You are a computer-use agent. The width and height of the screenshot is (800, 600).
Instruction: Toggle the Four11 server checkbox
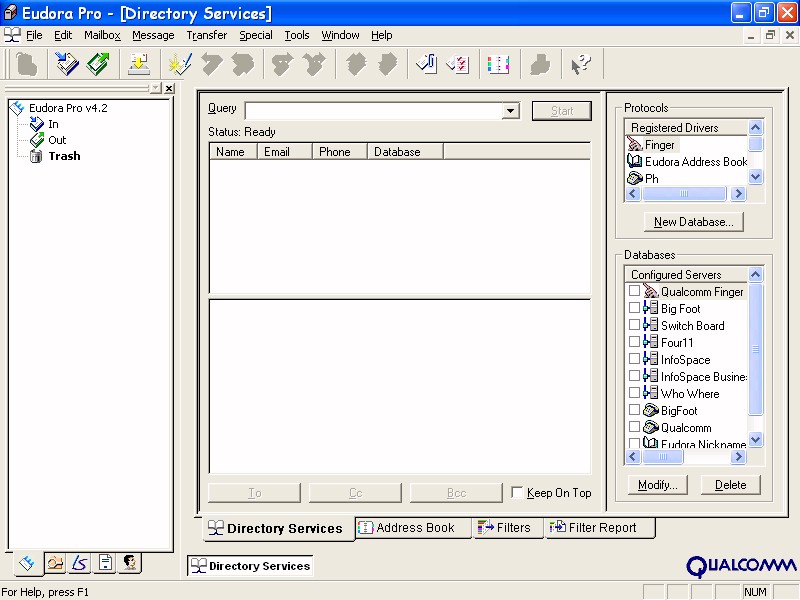tap(634, 341)
